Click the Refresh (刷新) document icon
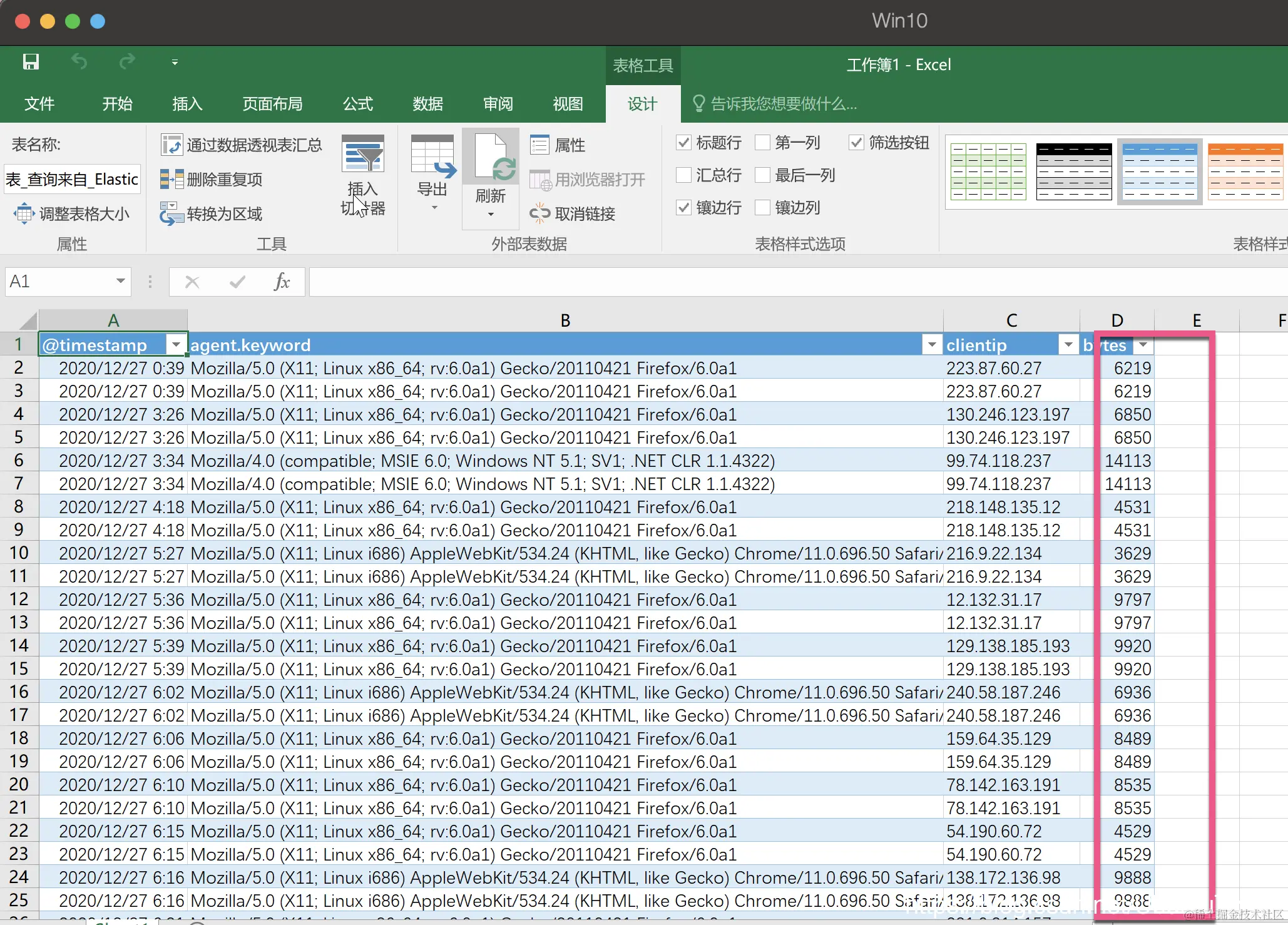The height and width of the screenshot is (925, 1288). (491, 159)
